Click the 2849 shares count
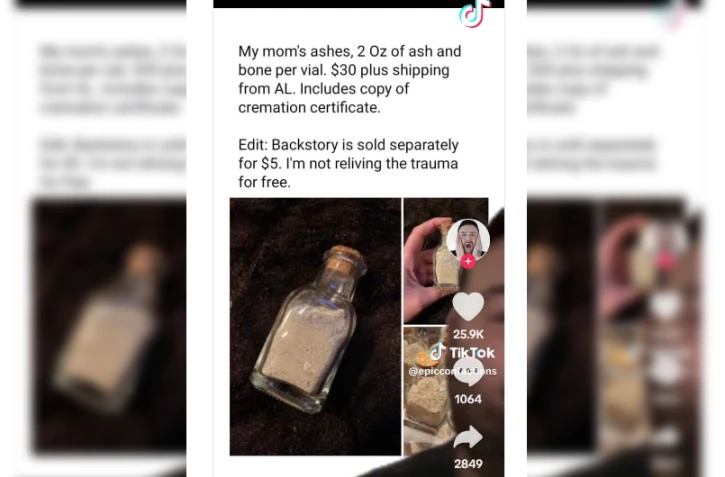This screenshot has width=725, height=477. click(468, 464)
